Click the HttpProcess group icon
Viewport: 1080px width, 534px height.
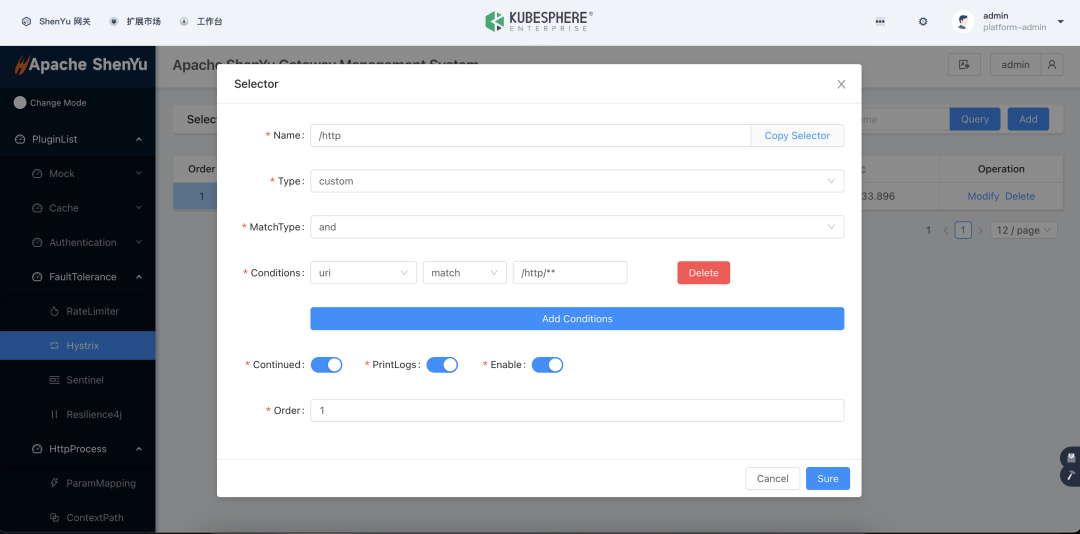(x=37, y=449)
